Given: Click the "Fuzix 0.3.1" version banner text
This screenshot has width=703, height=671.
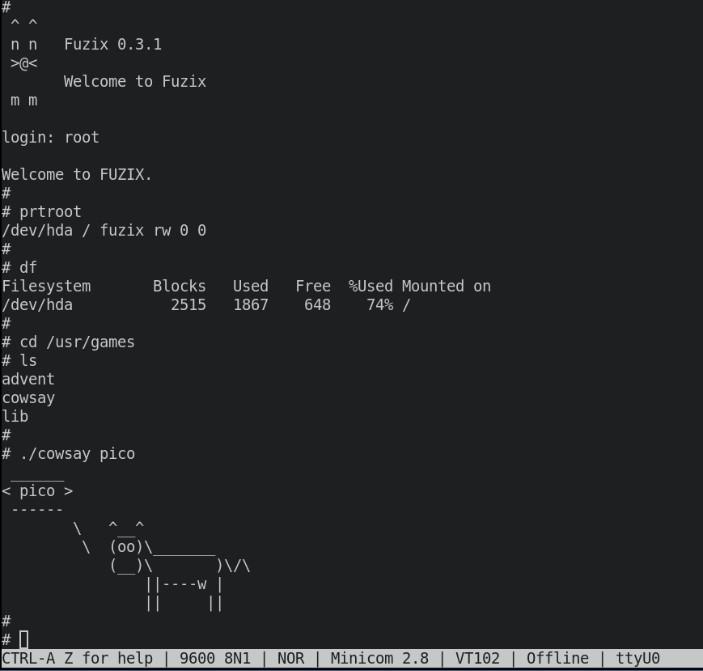Looking at the screenshot, I should coord(112,44).
